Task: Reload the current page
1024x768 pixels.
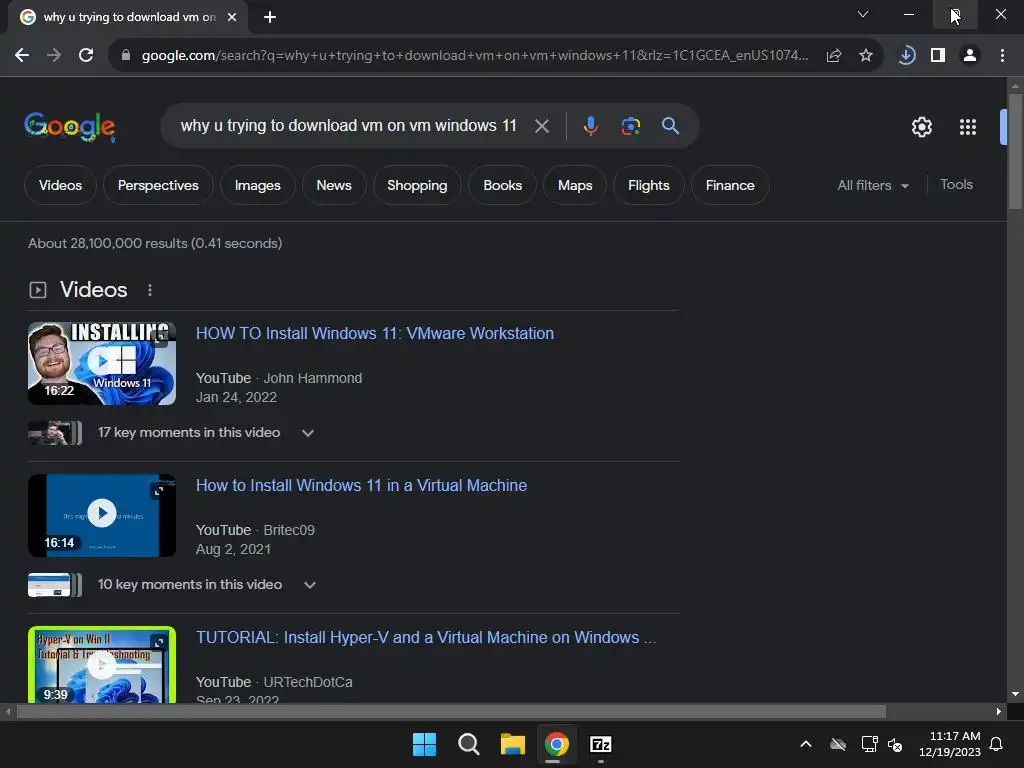Action: (x=86, y=56)
